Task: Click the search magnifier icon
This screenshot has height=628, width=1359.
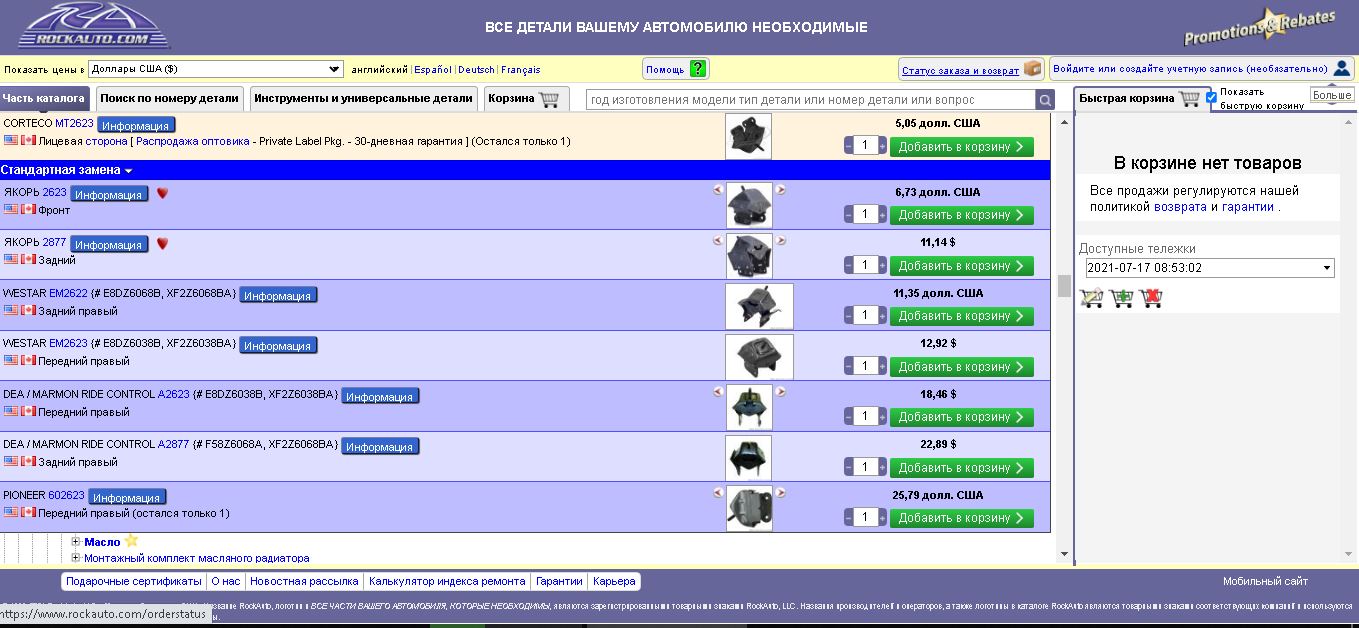Action: [1045, 100]
